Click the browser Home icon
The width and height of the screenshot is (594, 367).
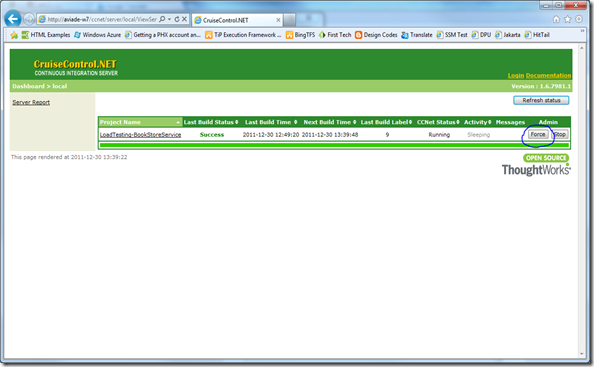point(556,19)
